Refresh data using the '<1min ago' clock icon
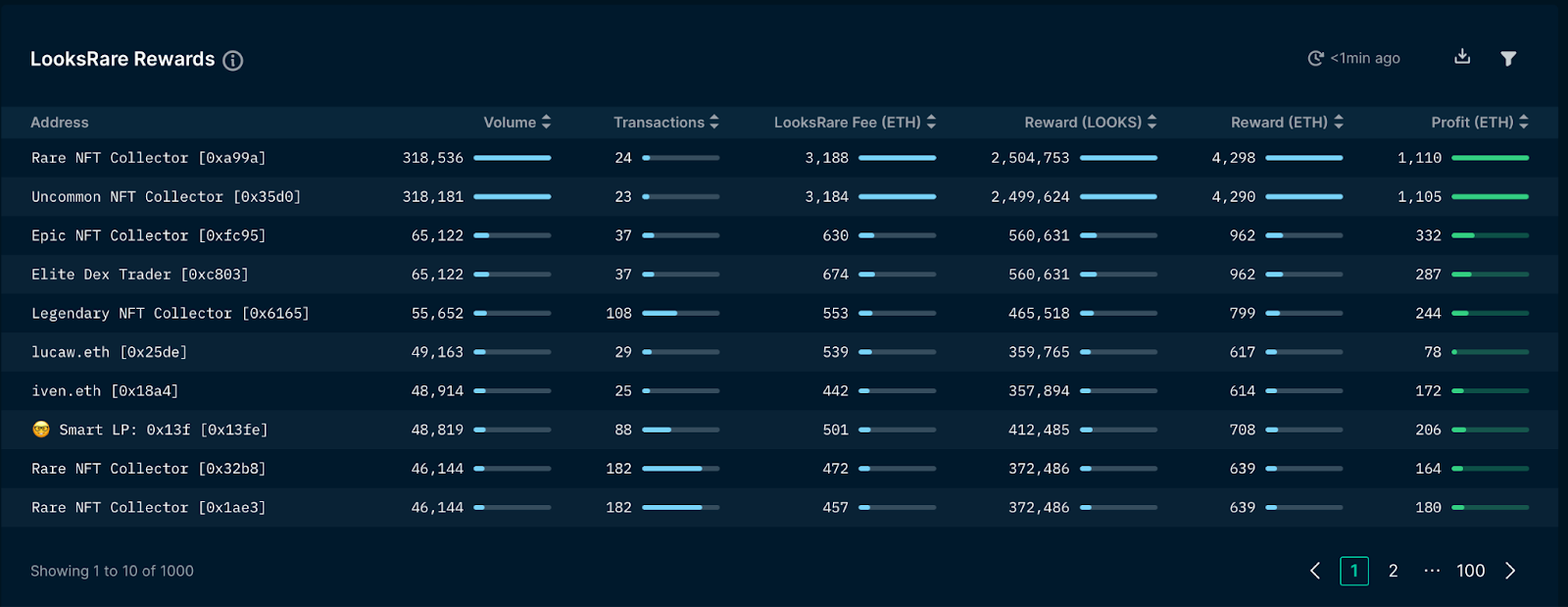The height and width of the screenshot is (607, 1568). pyautogui.click(x=1316, y=59)
